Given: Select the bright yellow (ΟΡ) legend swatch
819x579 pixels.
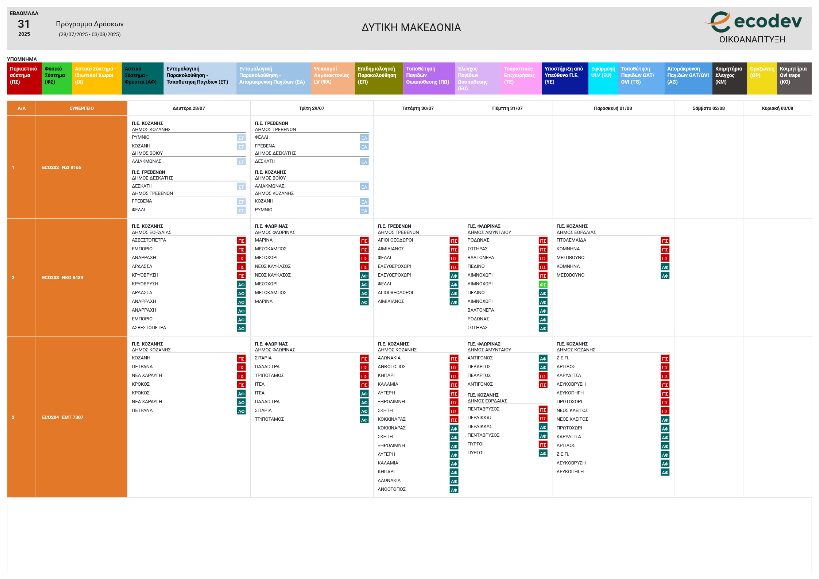Looking at the screenshot, I should (x=762, y=78).
